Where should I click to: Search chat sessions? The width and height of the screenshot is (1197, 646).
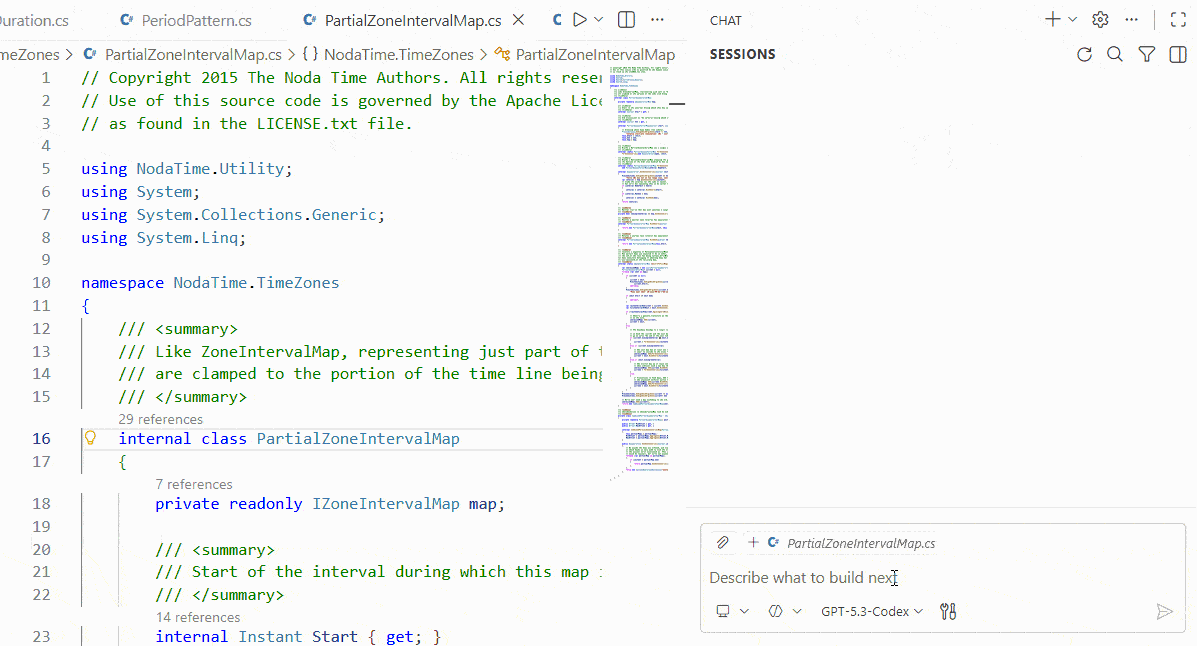pos(1114,55)
